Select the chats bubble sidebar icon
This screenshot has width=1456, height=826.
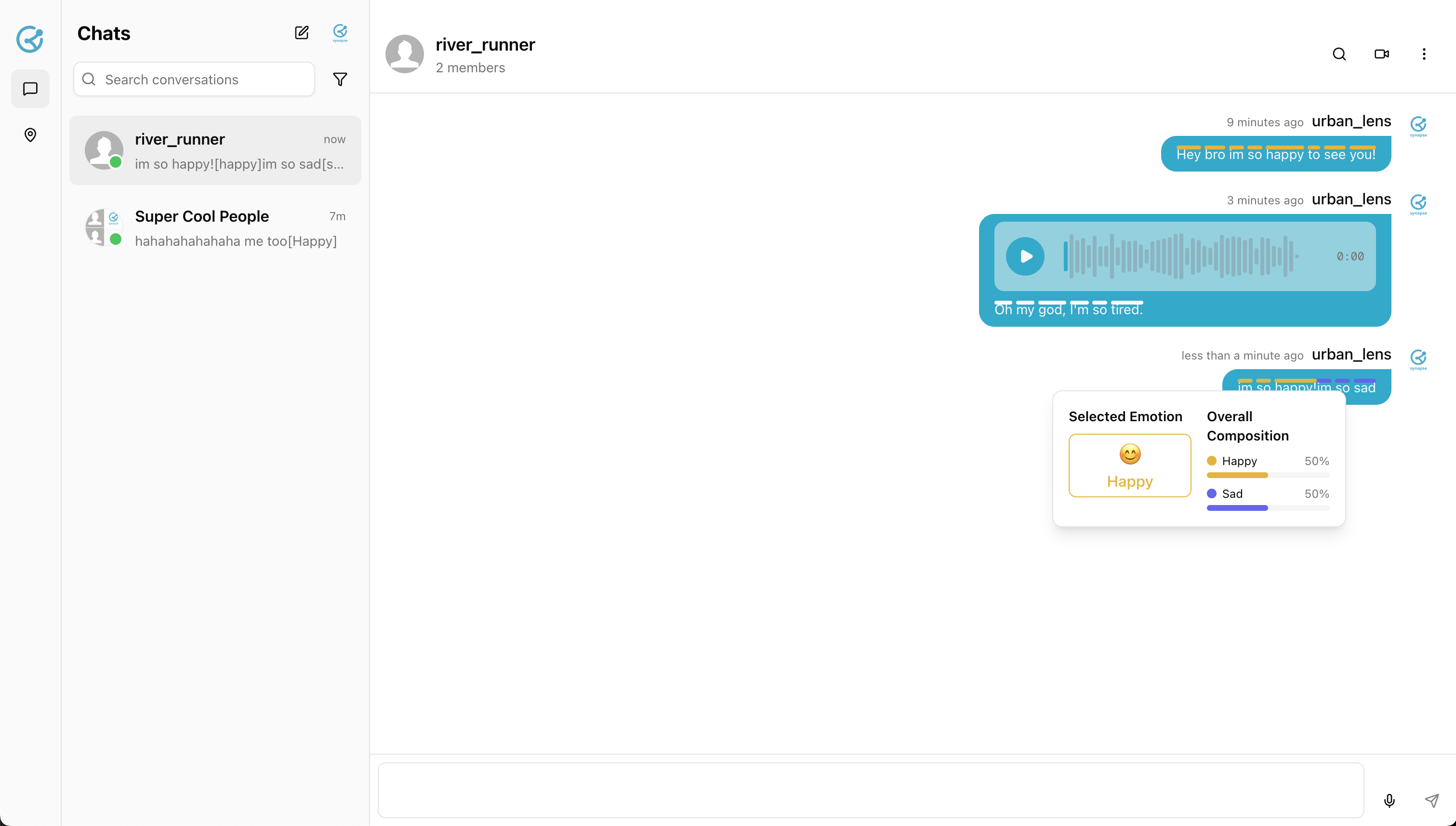click(x=30, y=89)
